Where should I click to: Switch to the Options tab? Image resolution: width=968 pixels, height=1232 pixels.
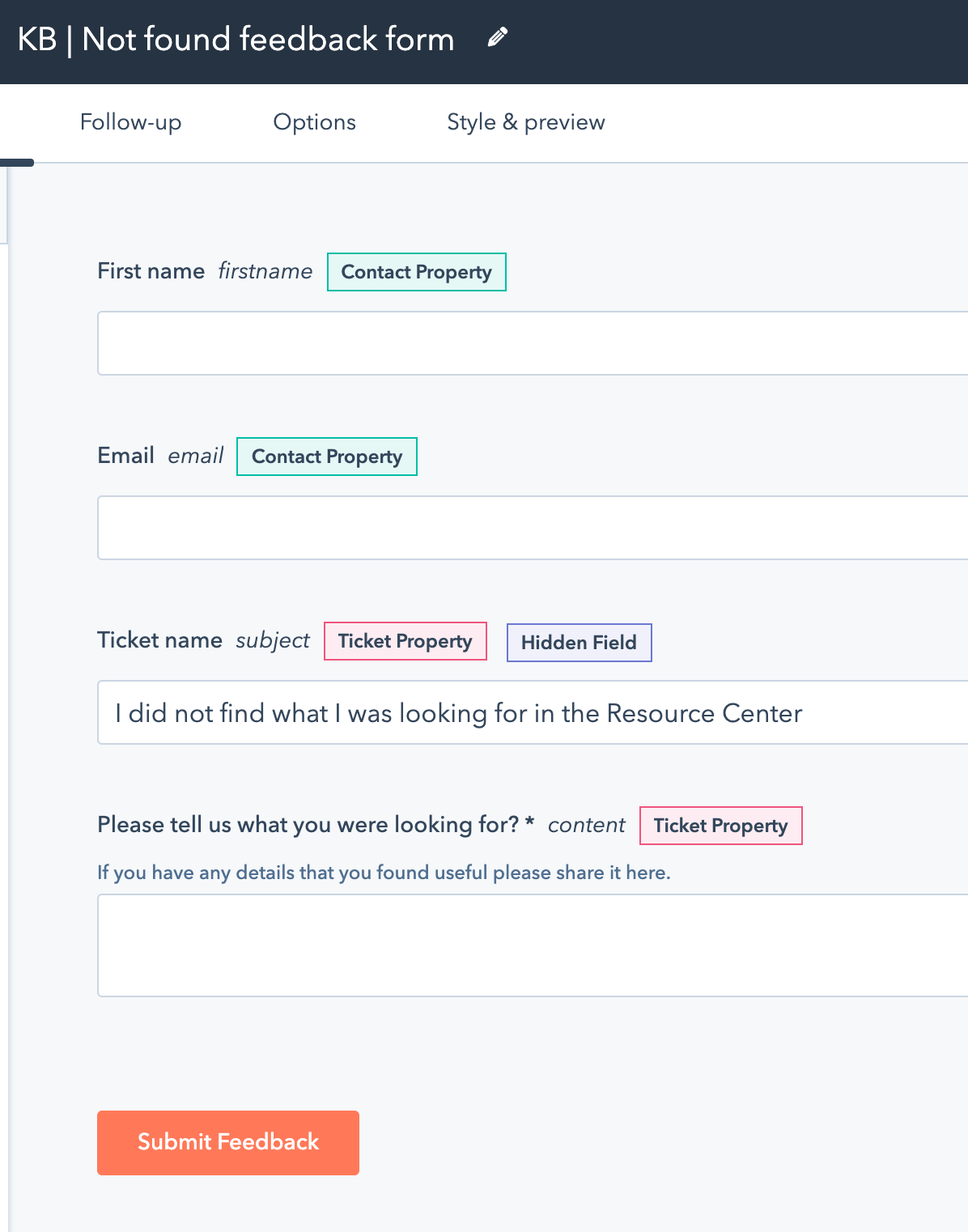(x=314, y=122)
